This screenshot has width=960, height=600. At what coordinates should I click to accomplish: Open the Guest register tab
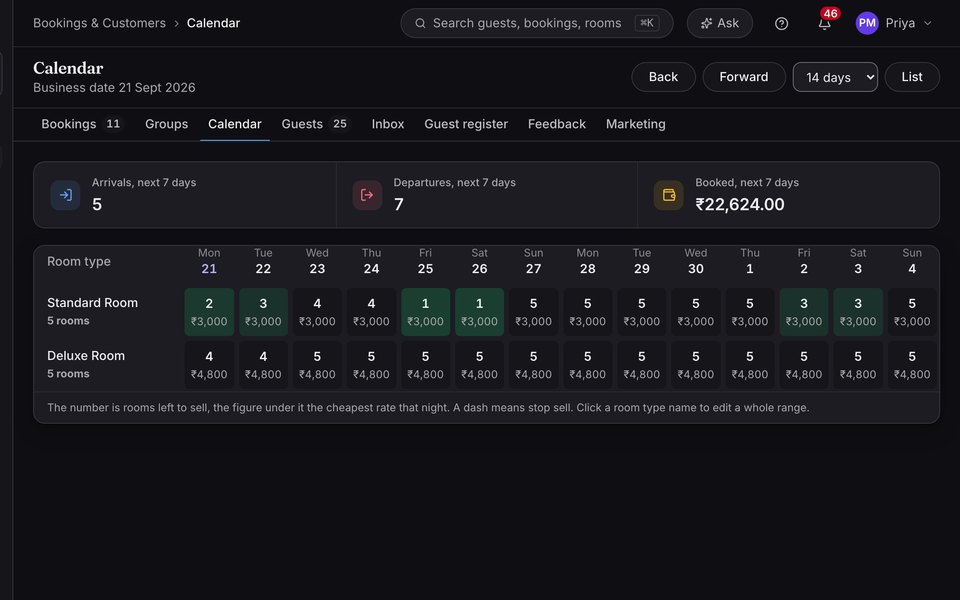click(x=466, y=124)
